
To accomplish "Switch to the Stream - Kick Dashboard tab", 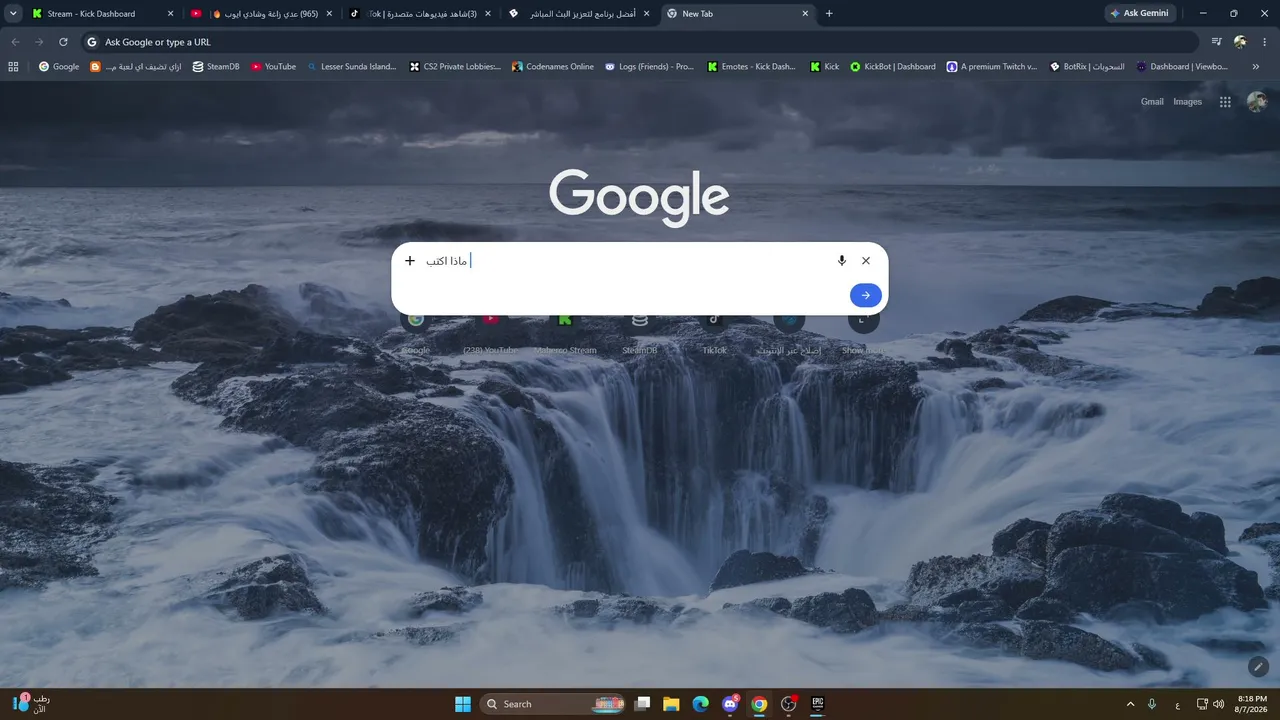I will [104, 14].
